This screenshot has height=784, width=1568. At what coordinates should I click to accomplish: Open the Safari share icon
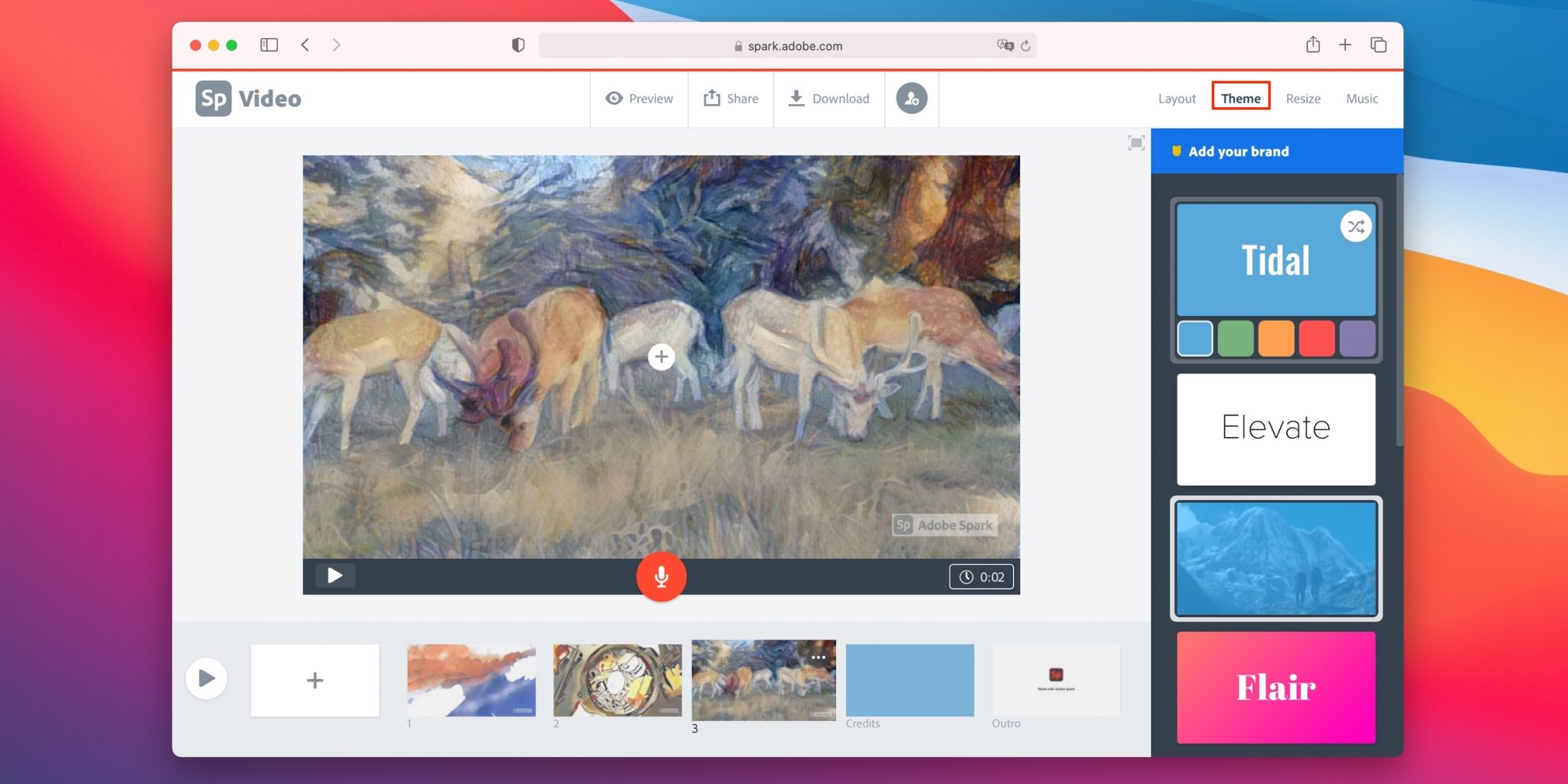(x=1312, y=45)
